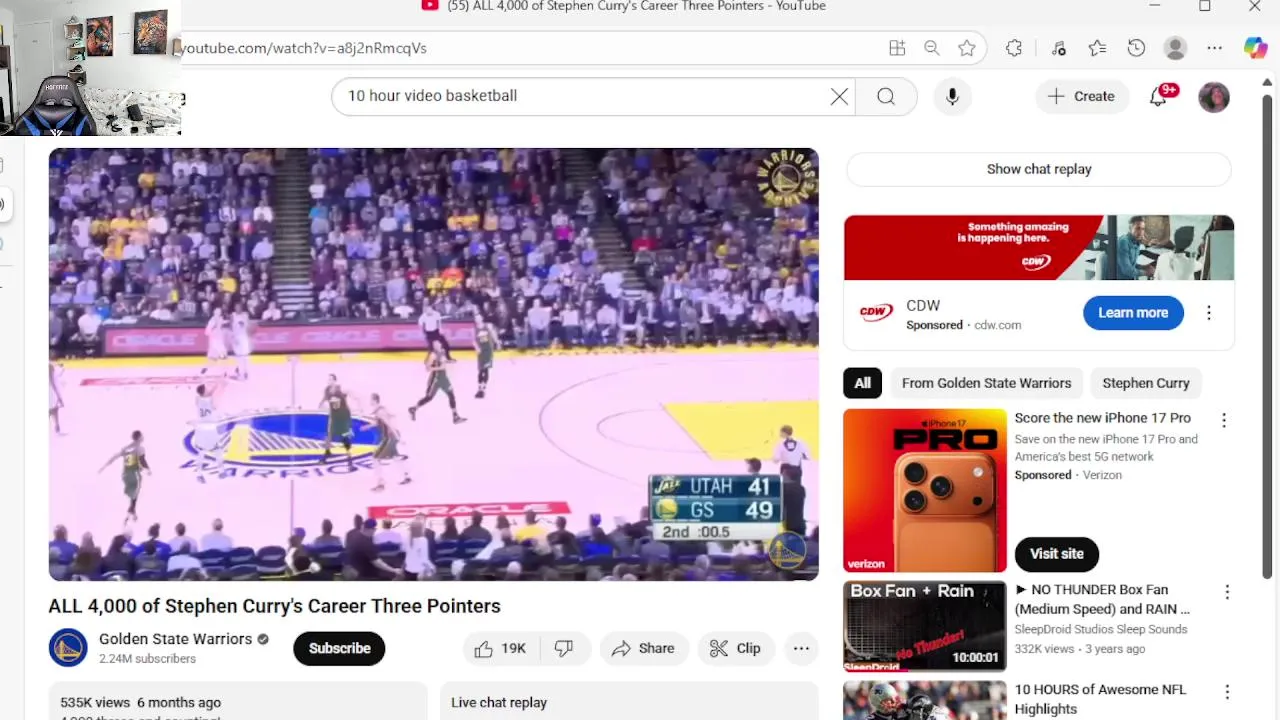Open more actions three-dot menu under video

pos(801,648)
